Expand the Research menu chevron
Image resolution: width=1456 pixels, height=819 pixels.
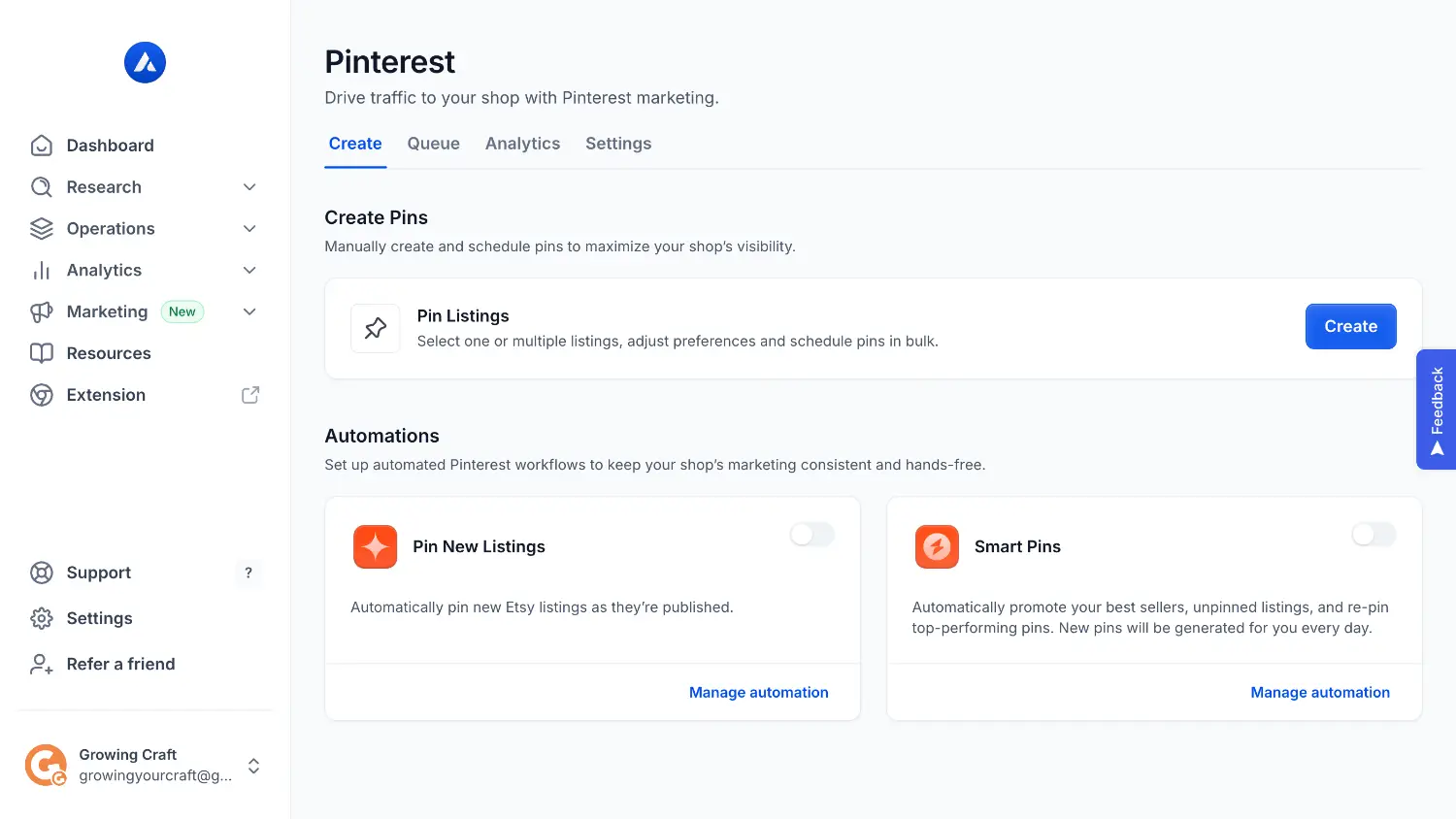249,187
